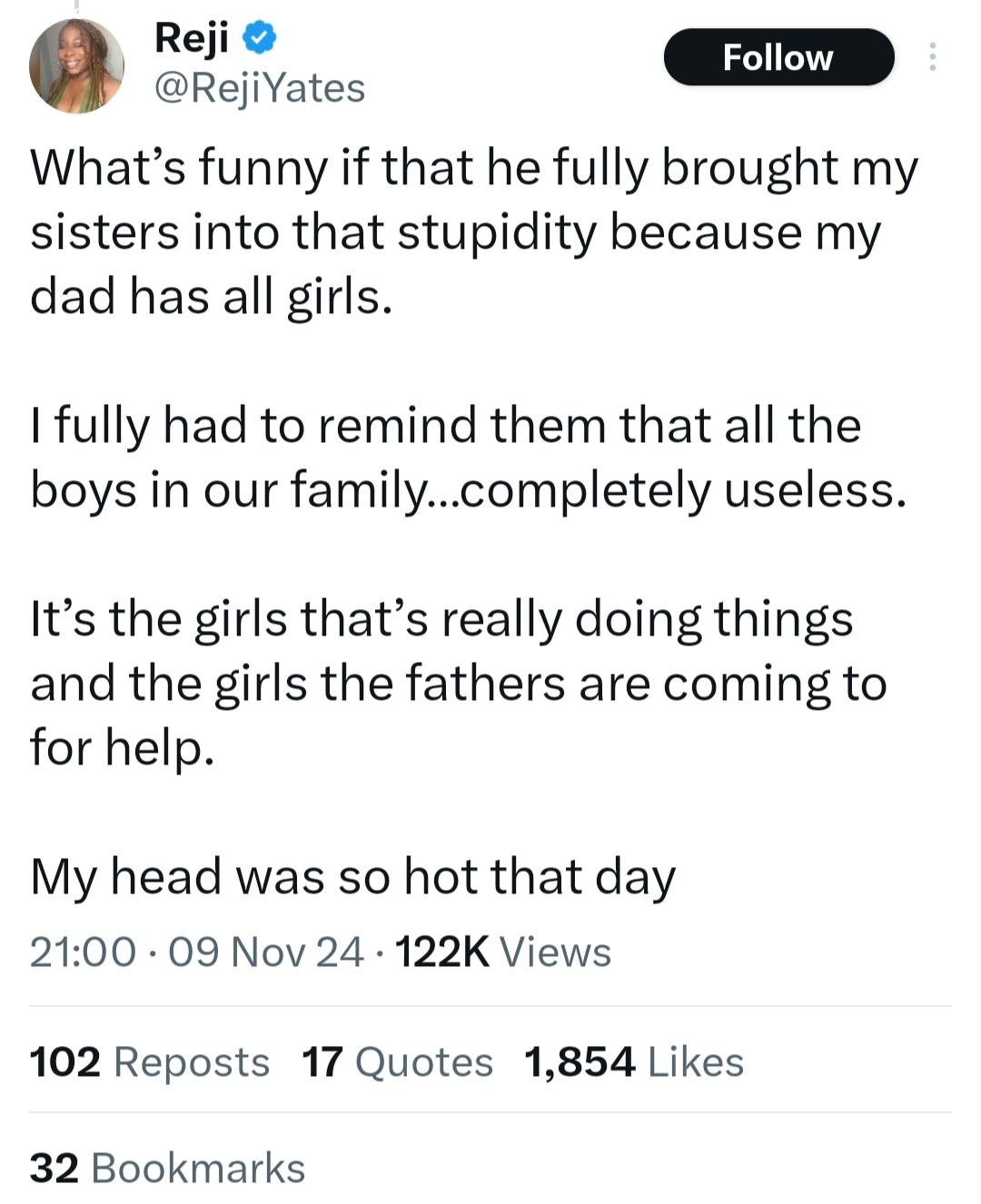
Task: Show the 17 Quotes list
Action: coord(397,1061)
